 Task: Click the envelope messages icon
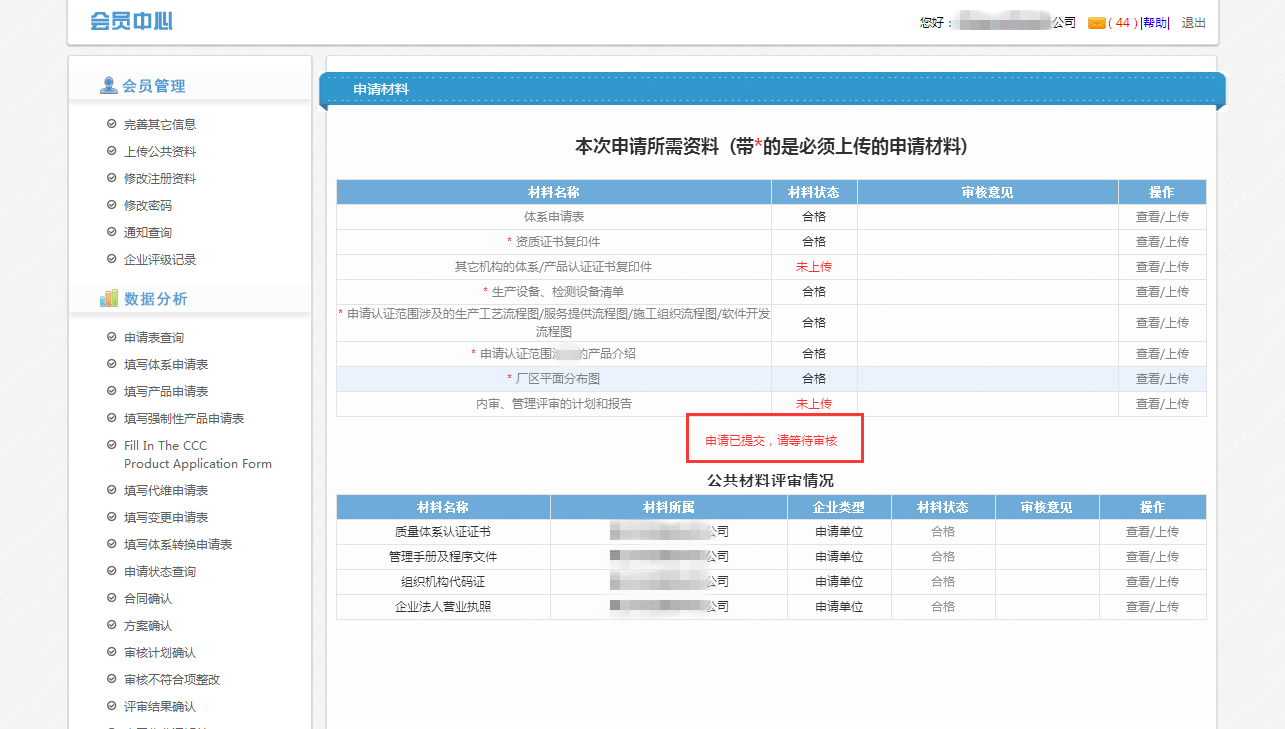click(x=1096, y=23)
